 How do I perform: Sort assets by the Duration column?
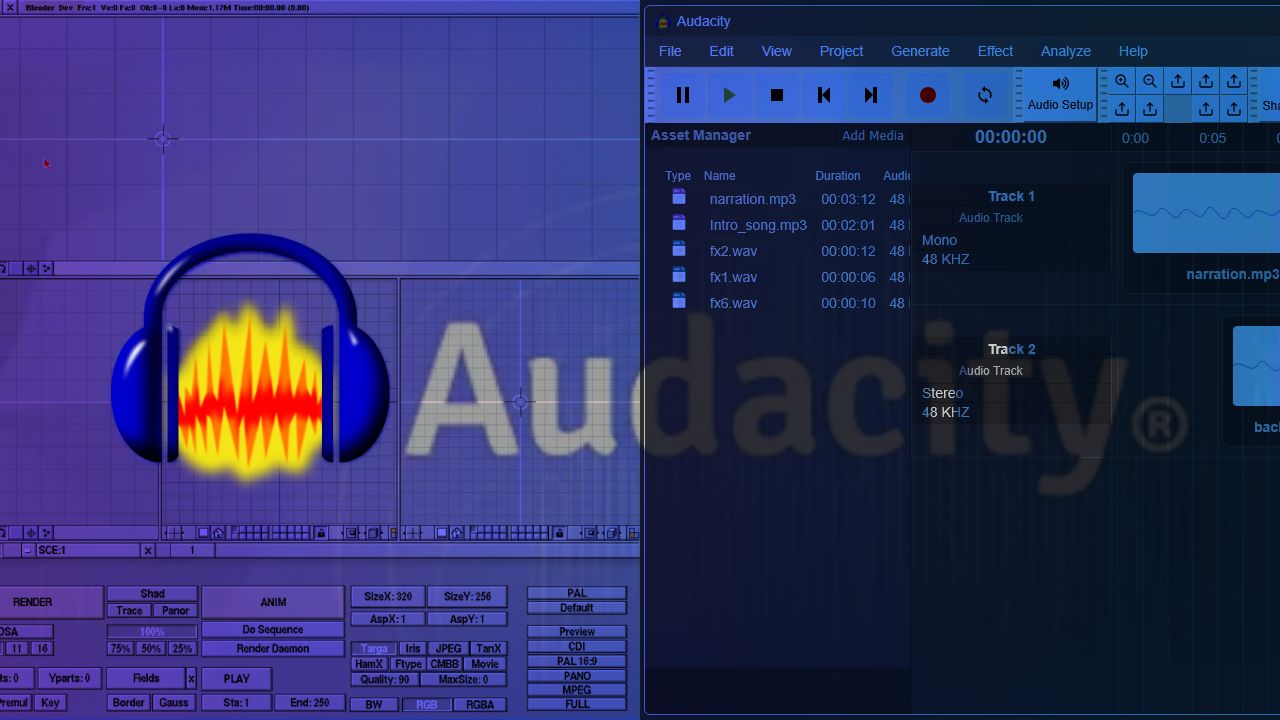coord(838,176)
